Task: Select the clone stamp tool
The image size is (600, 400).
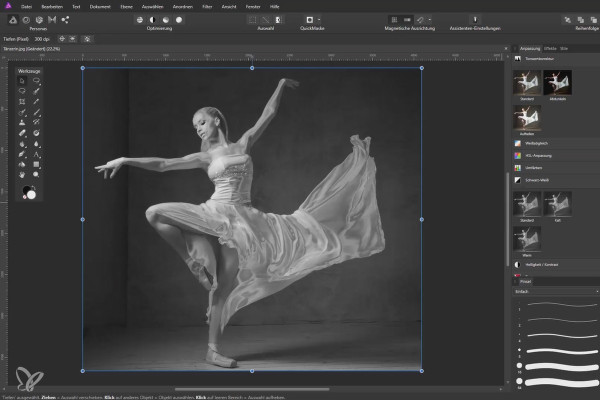Action: pos(22,122)
